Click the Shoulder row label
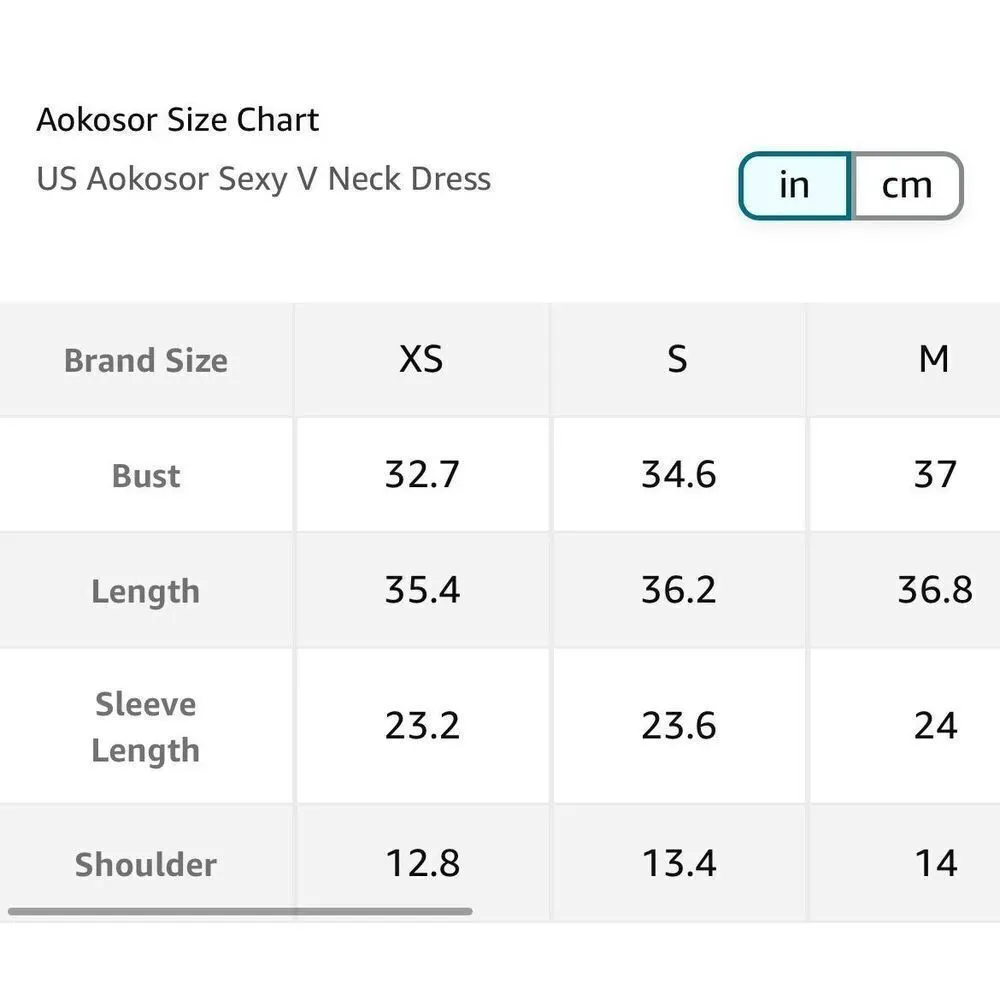 [x=146, y=864]
